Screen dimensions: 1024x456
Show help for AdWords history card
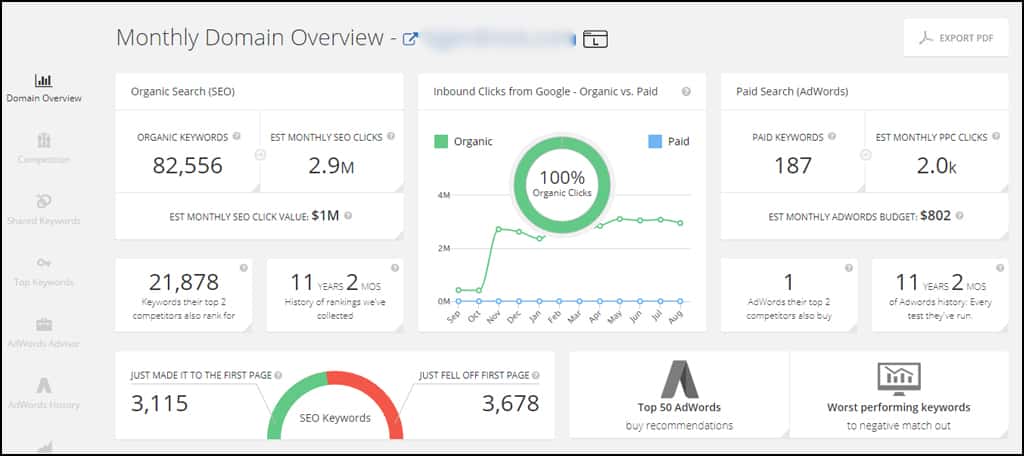click(999, 268)
